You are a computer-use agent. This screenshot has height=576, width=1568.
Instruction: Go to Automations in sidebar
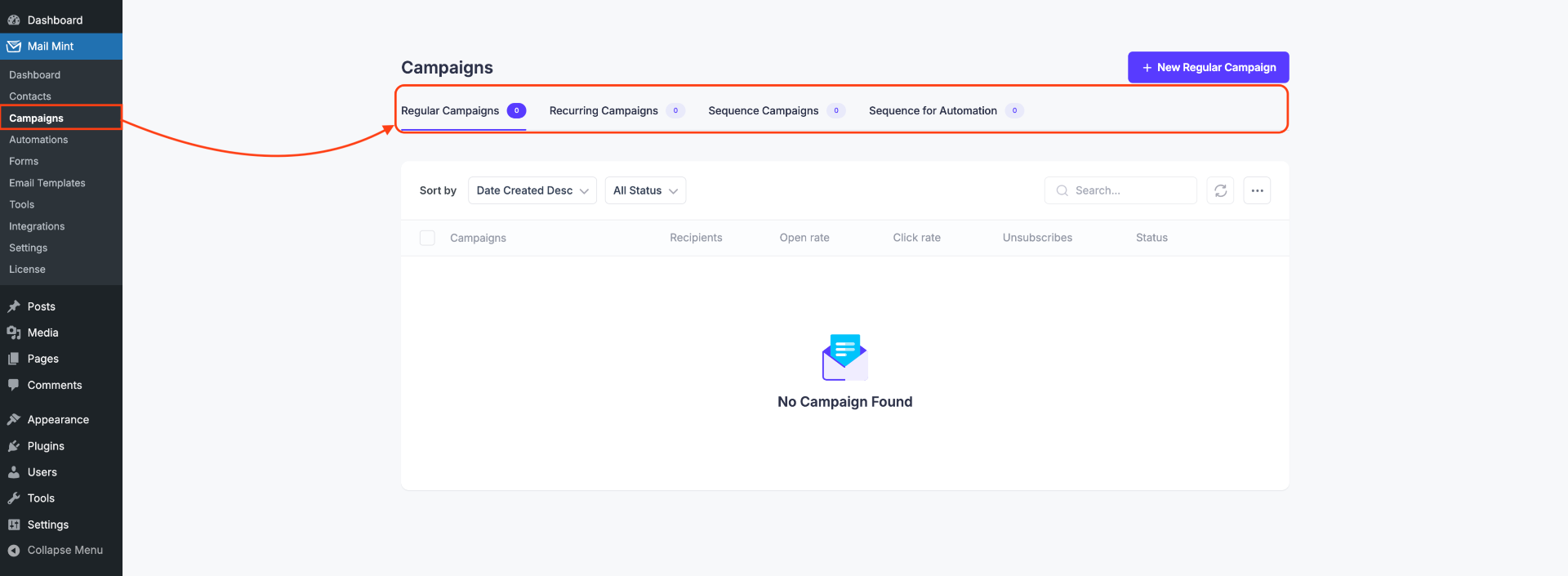(38, 140)
